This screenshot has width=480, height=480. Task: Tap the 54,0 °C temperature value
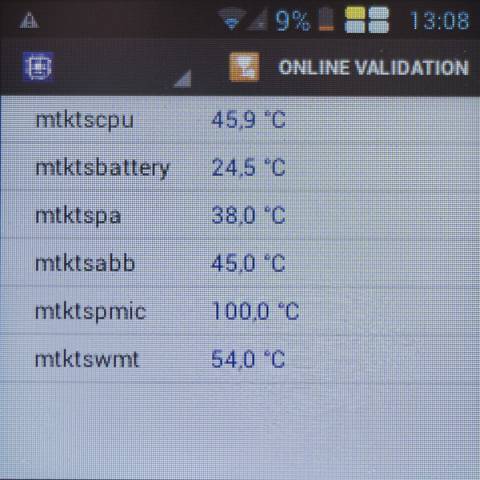[x=249, y=359]
